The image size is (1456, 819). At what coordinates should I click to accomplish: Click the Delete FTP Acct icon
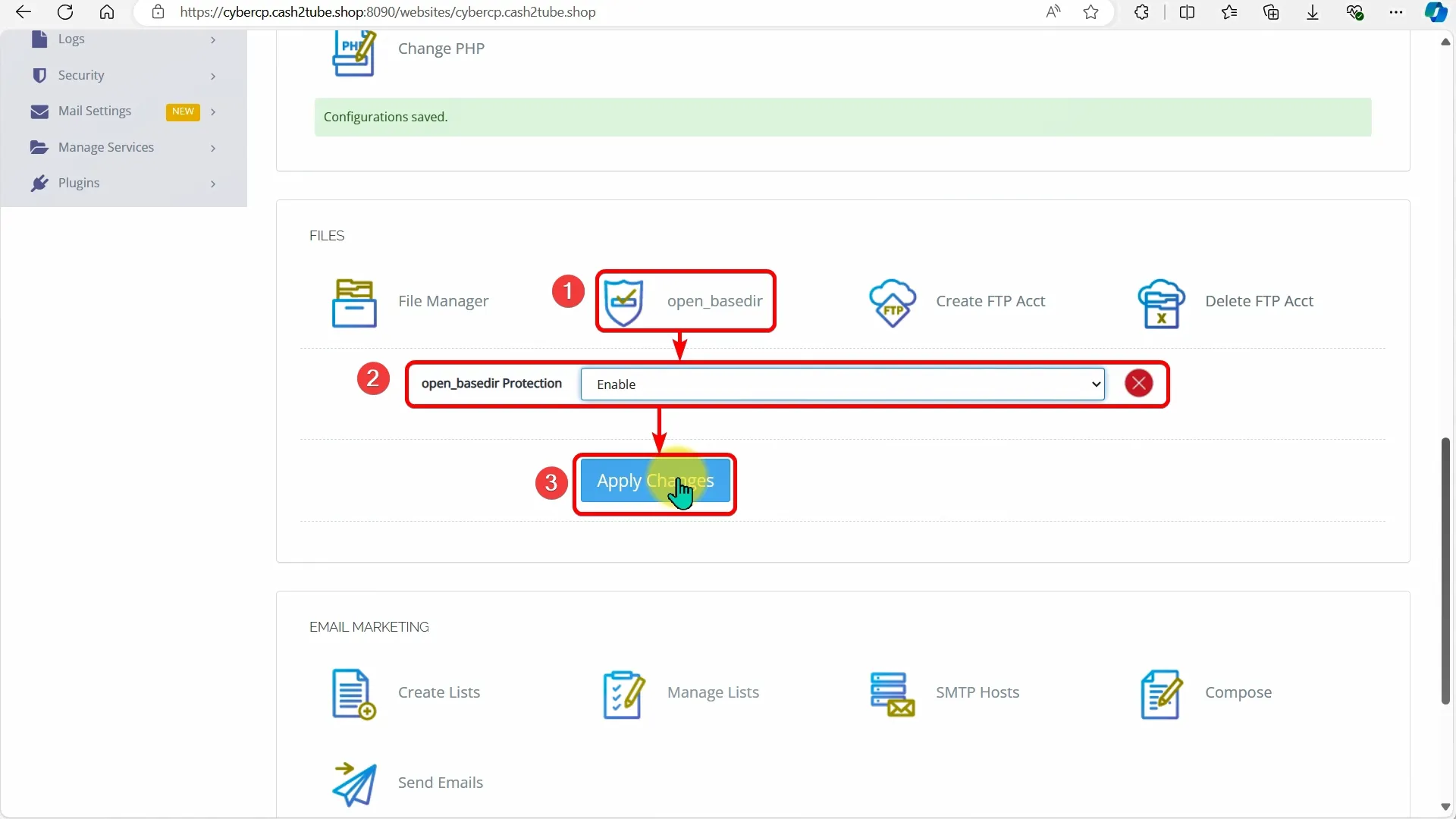coord(1161,303)
